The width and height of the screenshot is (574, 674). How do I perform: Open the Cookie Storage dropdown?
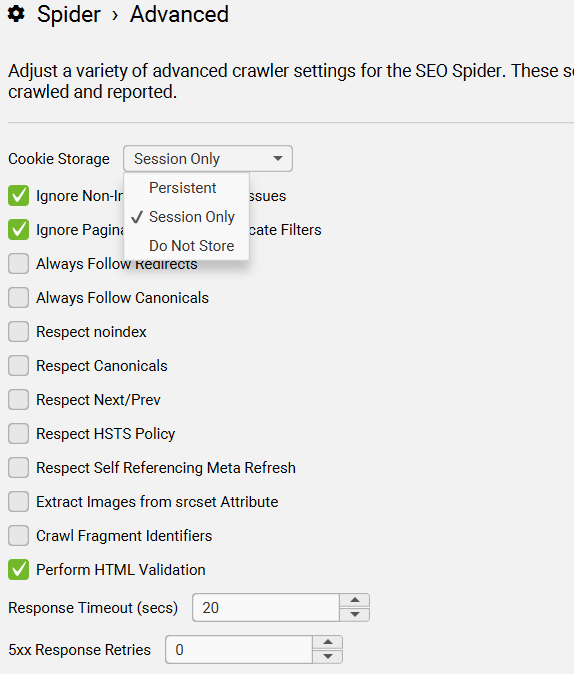pyautogui.click(x=208, y=159)
